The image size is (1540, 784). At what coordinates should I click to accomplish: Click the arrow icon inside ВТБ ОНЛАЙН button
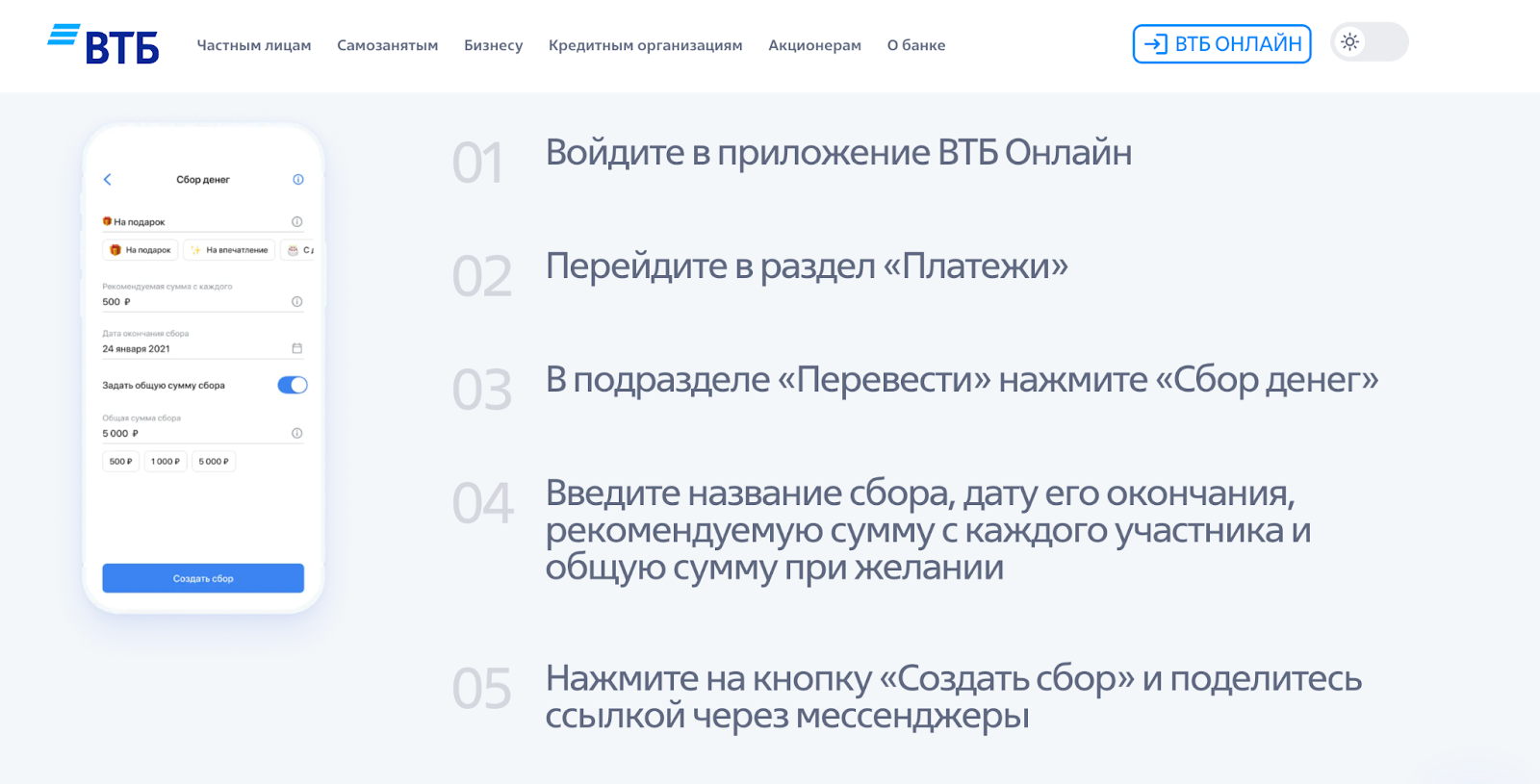click(1155, 44)
